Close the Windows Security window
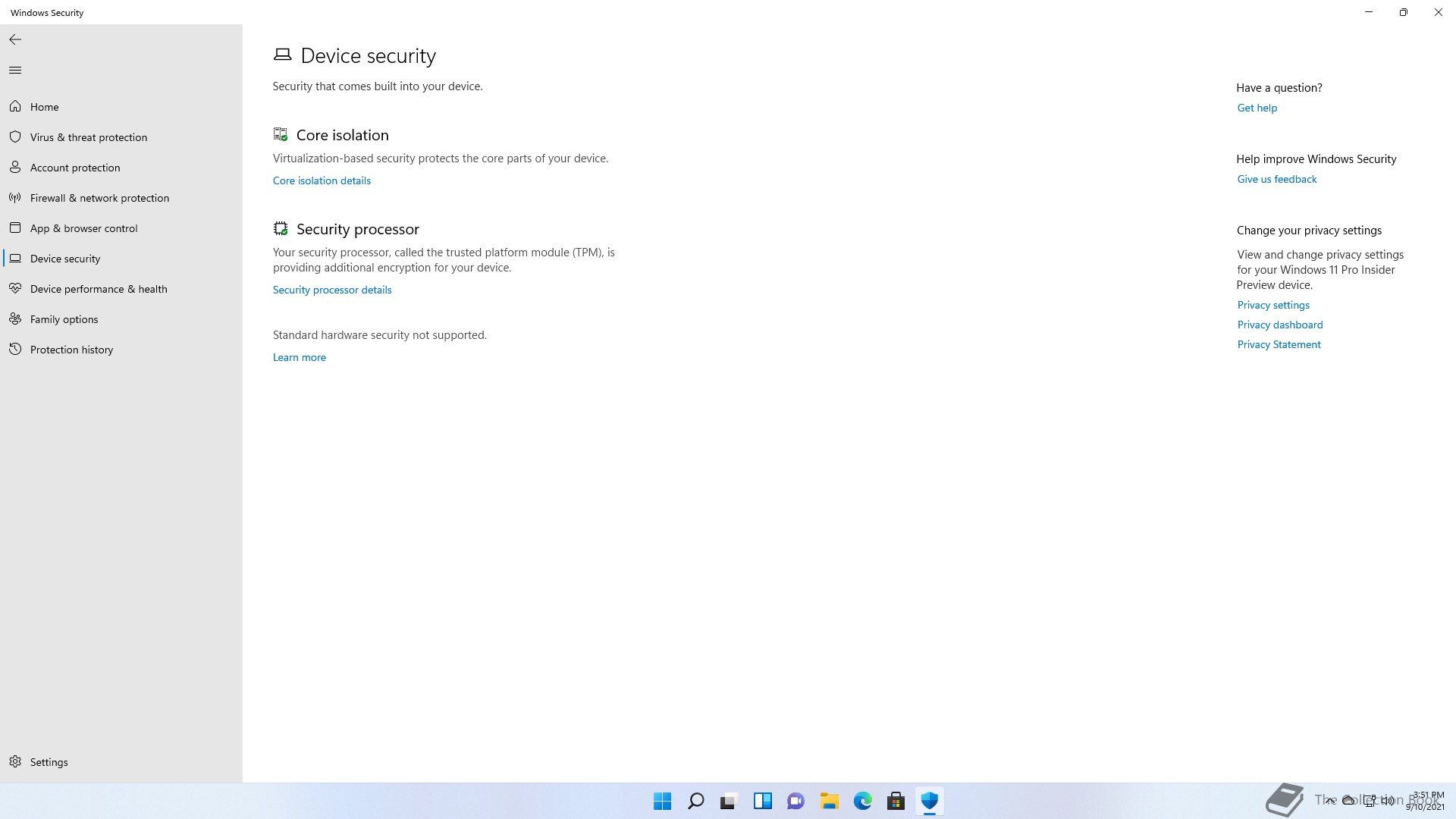1456x819 pixels. click(1439, 12)
